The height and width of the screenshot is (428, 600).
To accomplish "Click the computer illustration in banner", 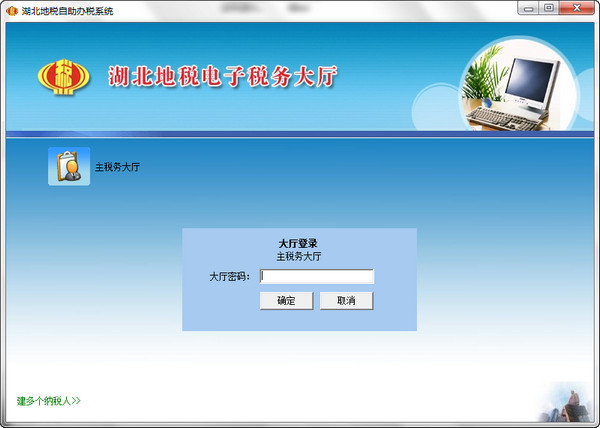I will [x=519, y=86].
